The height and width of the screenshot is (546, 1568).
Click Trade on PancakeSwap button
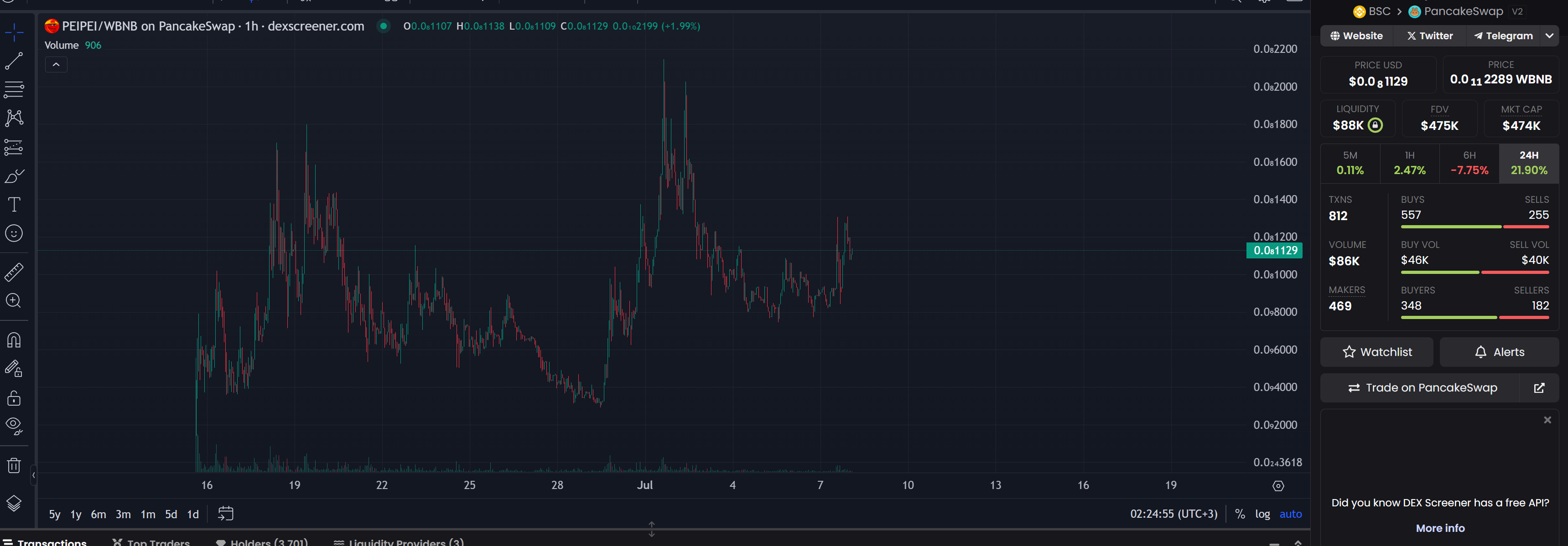pyautogui.click(x=1421, y=388)
